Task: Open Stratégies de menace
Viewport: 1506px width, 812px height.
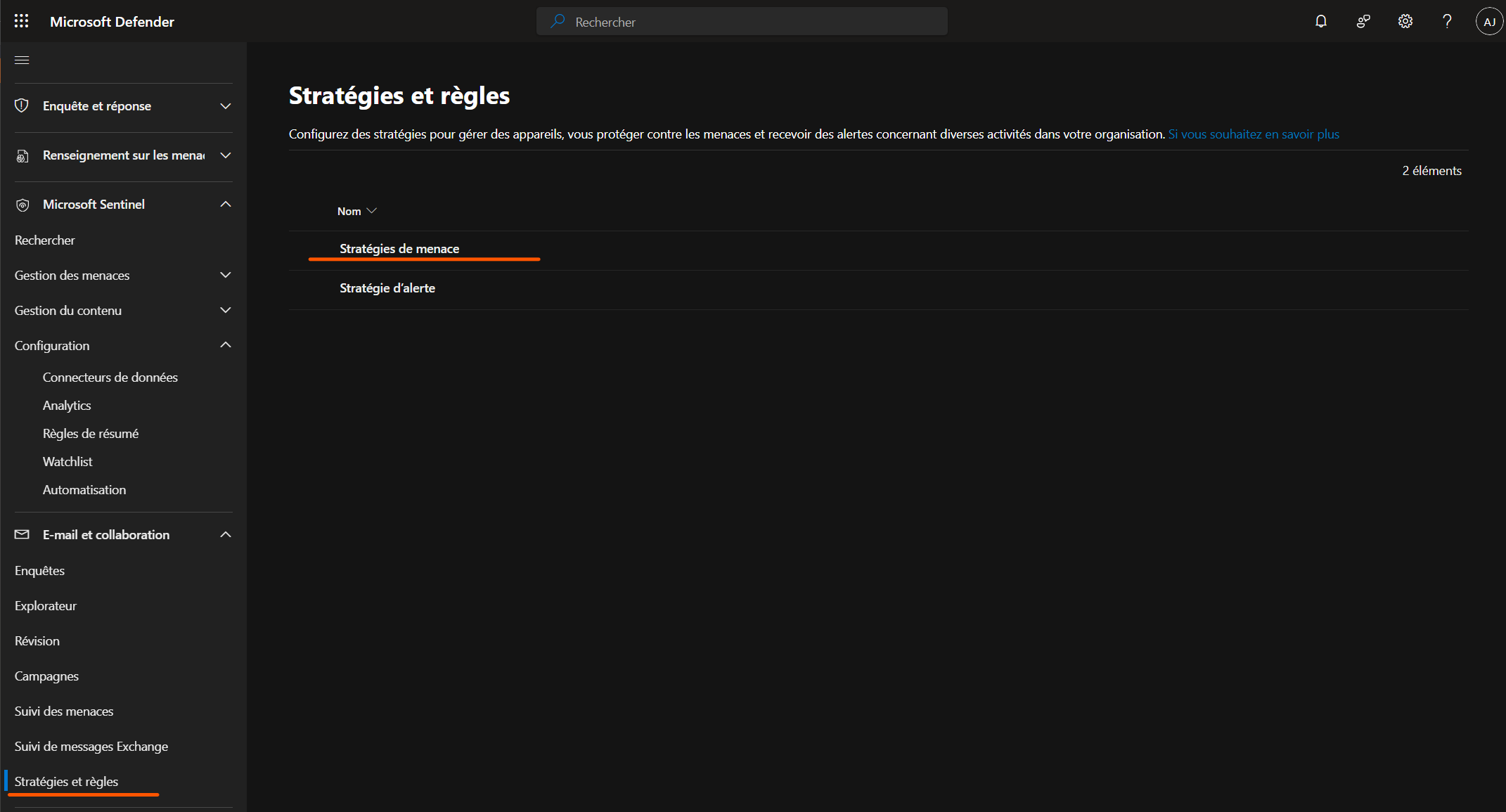Action: pos(399,249)
